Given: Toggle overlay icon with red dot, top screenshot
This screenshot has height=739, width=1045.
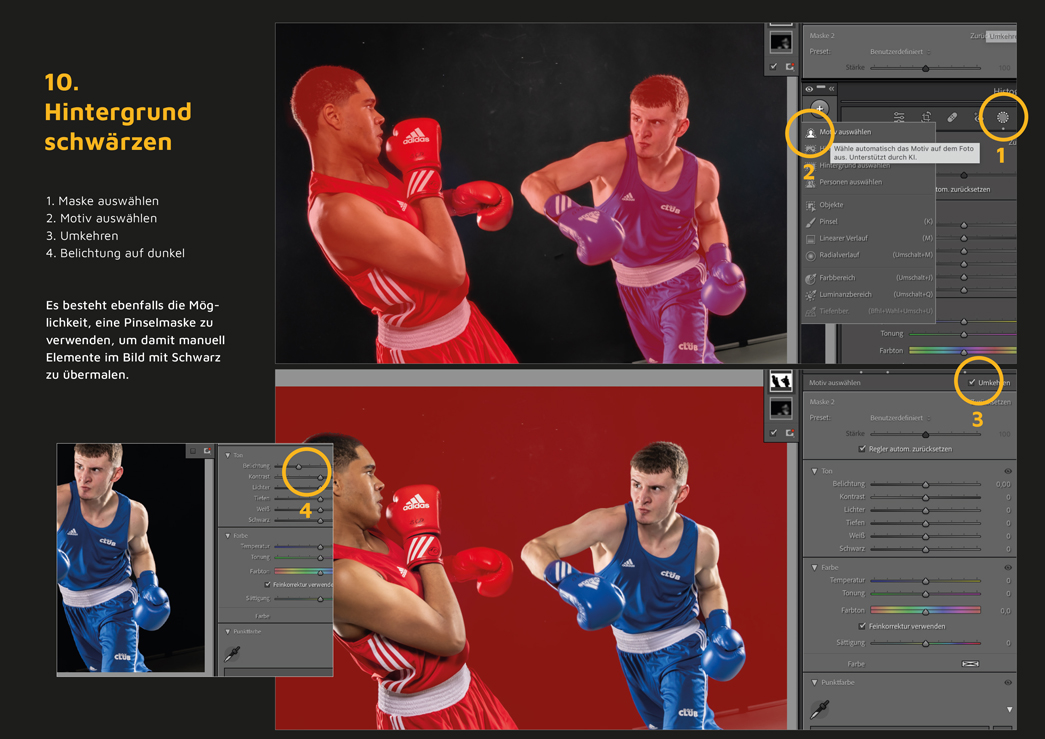Looking at the screenshot, I should [789, 67].
